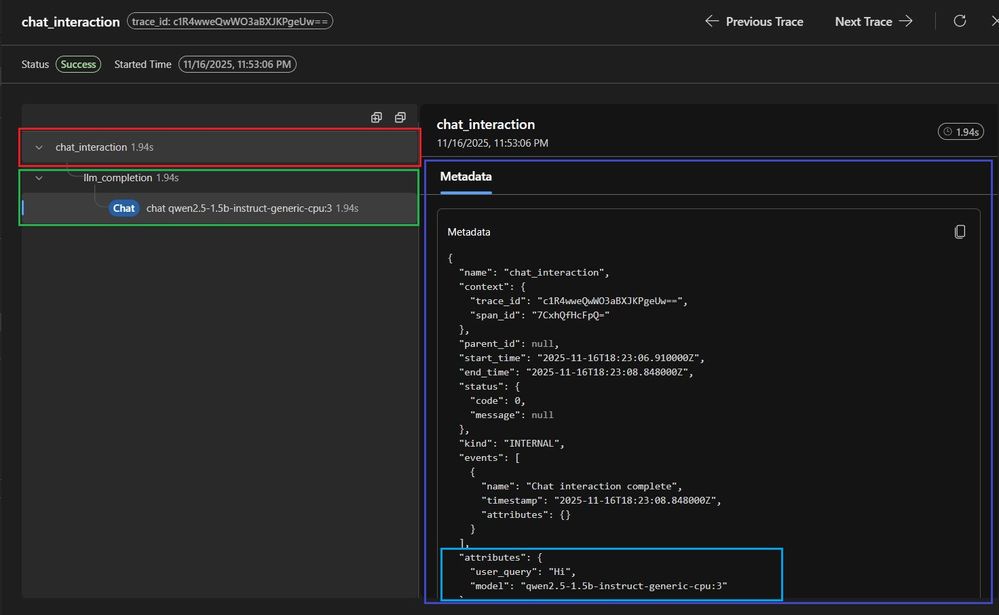The height and width of the screenshot is (615, 999).
Task: Open the Metadata tab
Action: tap(466, 177)
